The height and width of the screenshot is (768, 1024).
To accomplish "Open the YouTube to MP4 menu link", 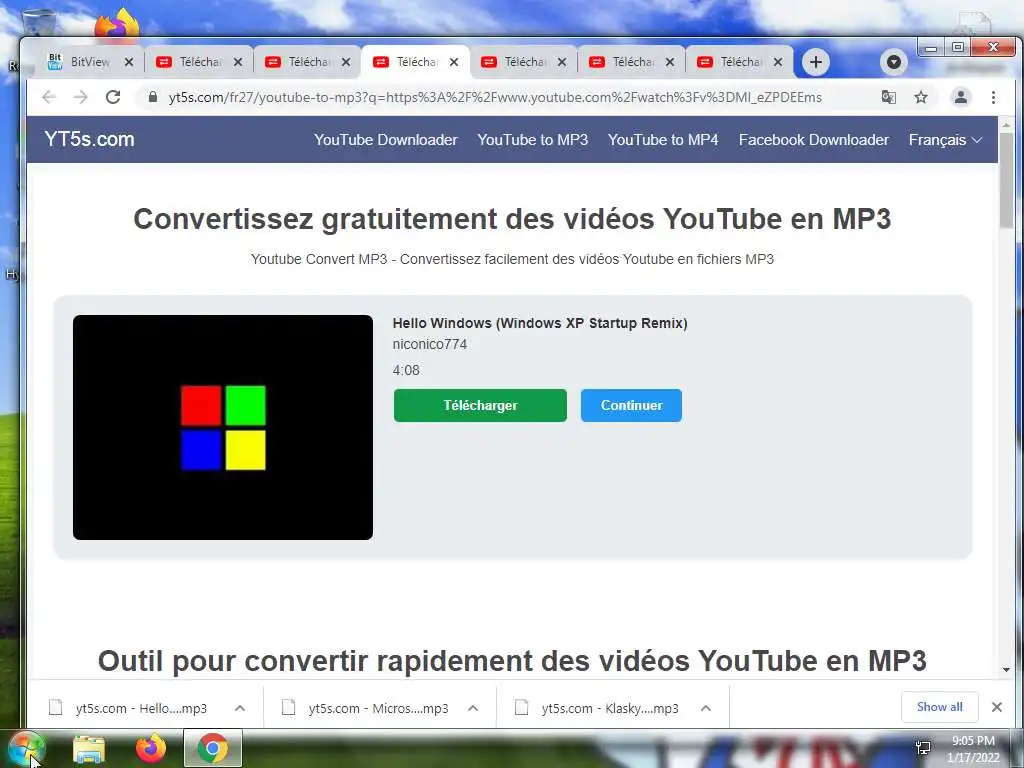I will pyautogui.click(x=663, y=140).
